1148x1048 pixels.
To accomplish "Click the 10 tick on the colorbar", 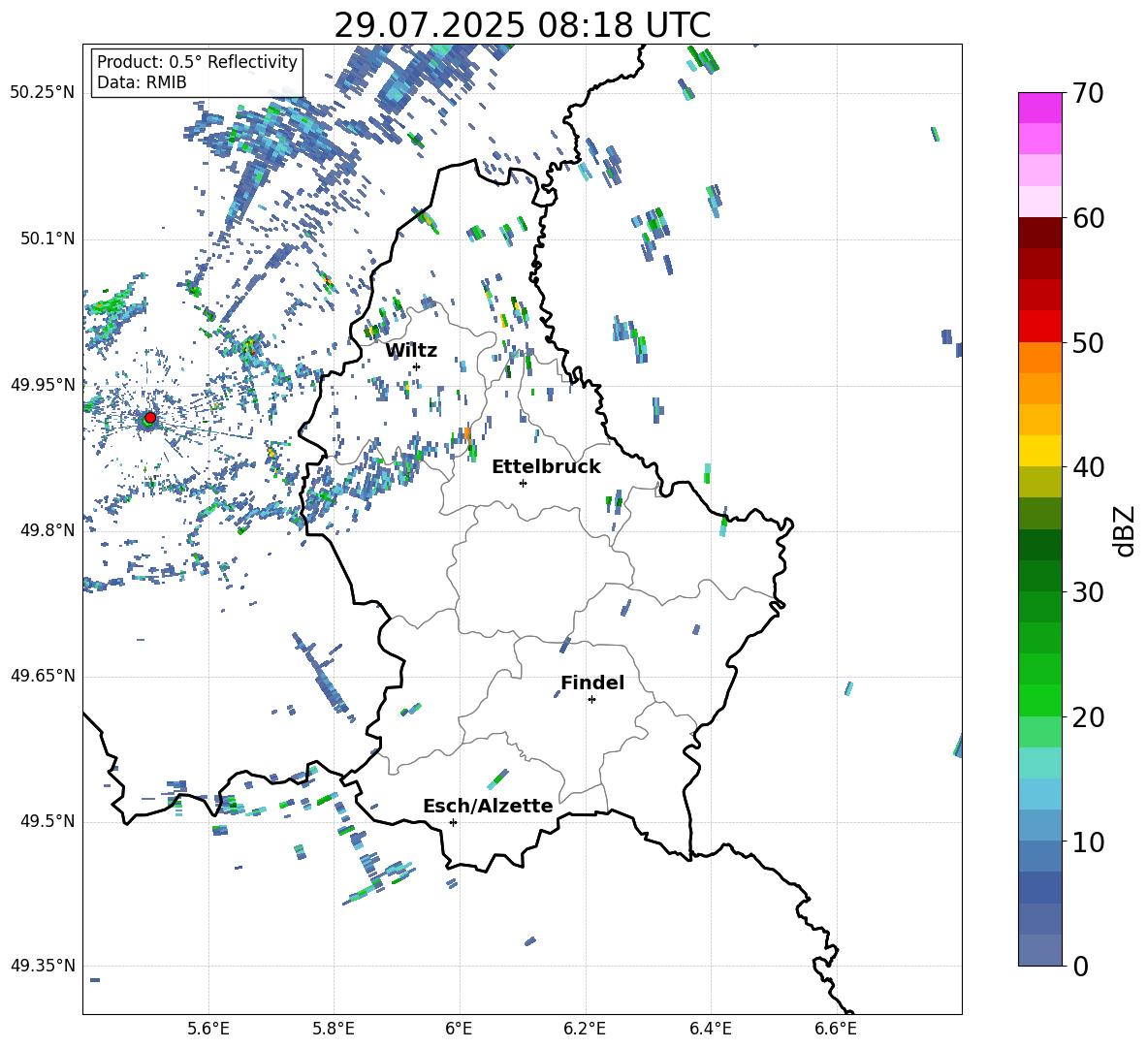I will click(1089, 842).
